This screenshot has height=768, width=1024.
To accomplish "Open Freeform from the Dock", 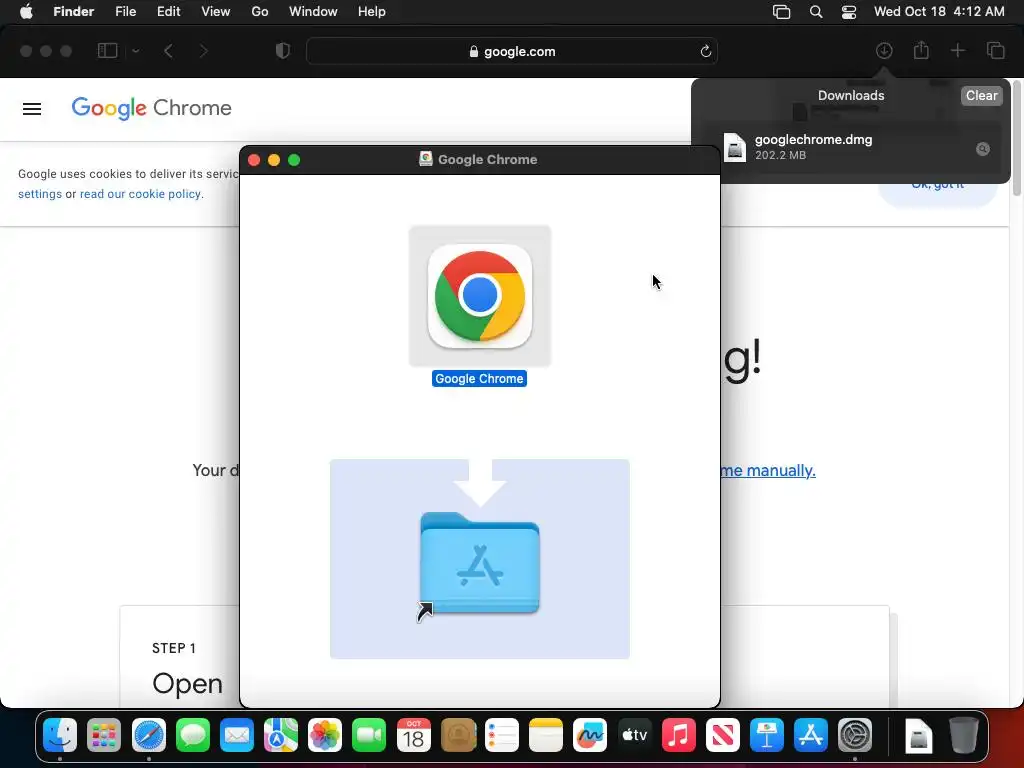I will (590, 736).
